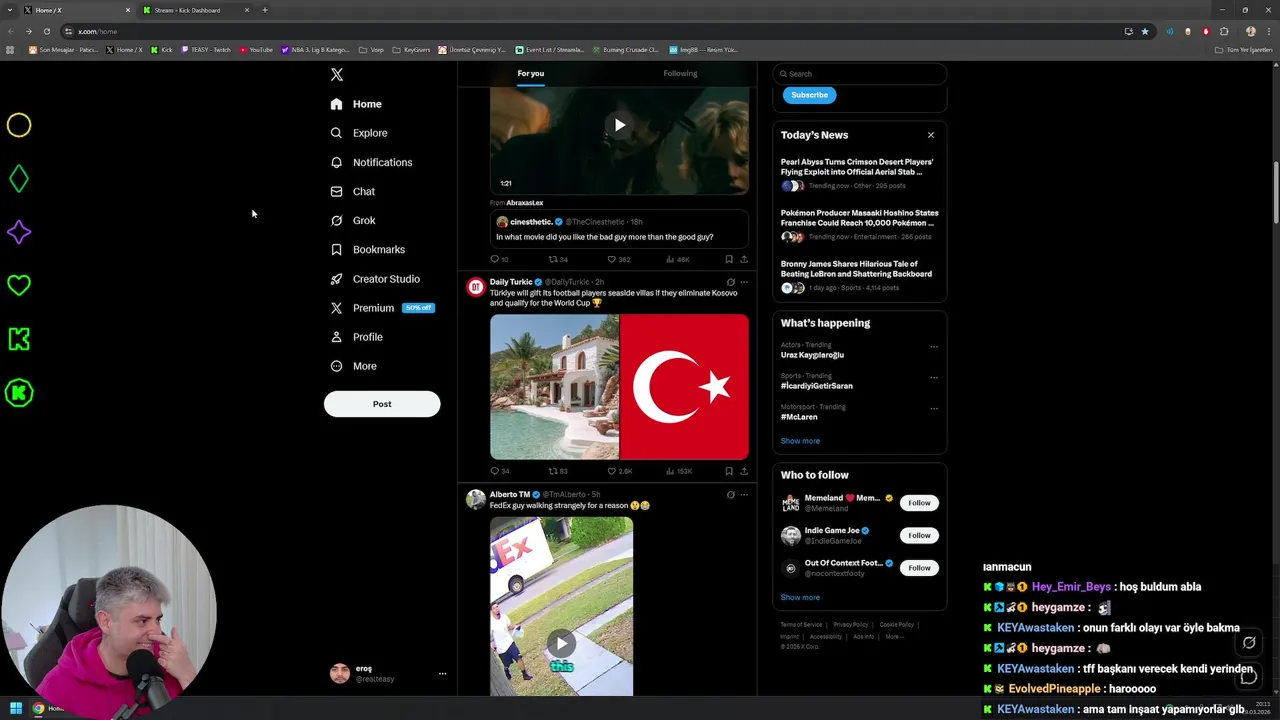Open Alberto TM profile avatar

coord(476,499)
